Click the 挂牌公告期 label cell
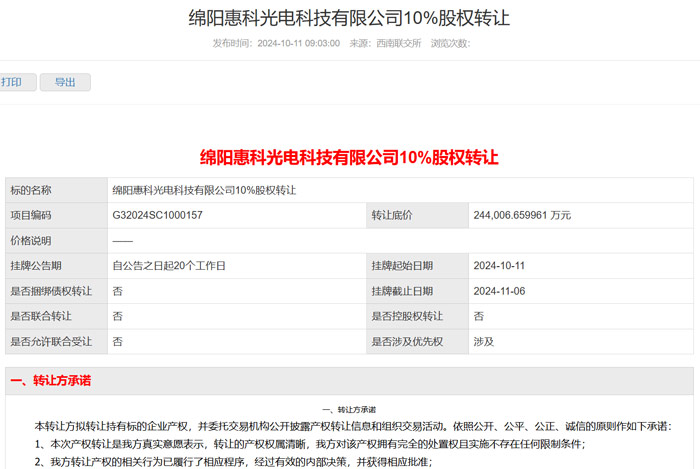This screenshot has width=700, height=469. (56, 266)
